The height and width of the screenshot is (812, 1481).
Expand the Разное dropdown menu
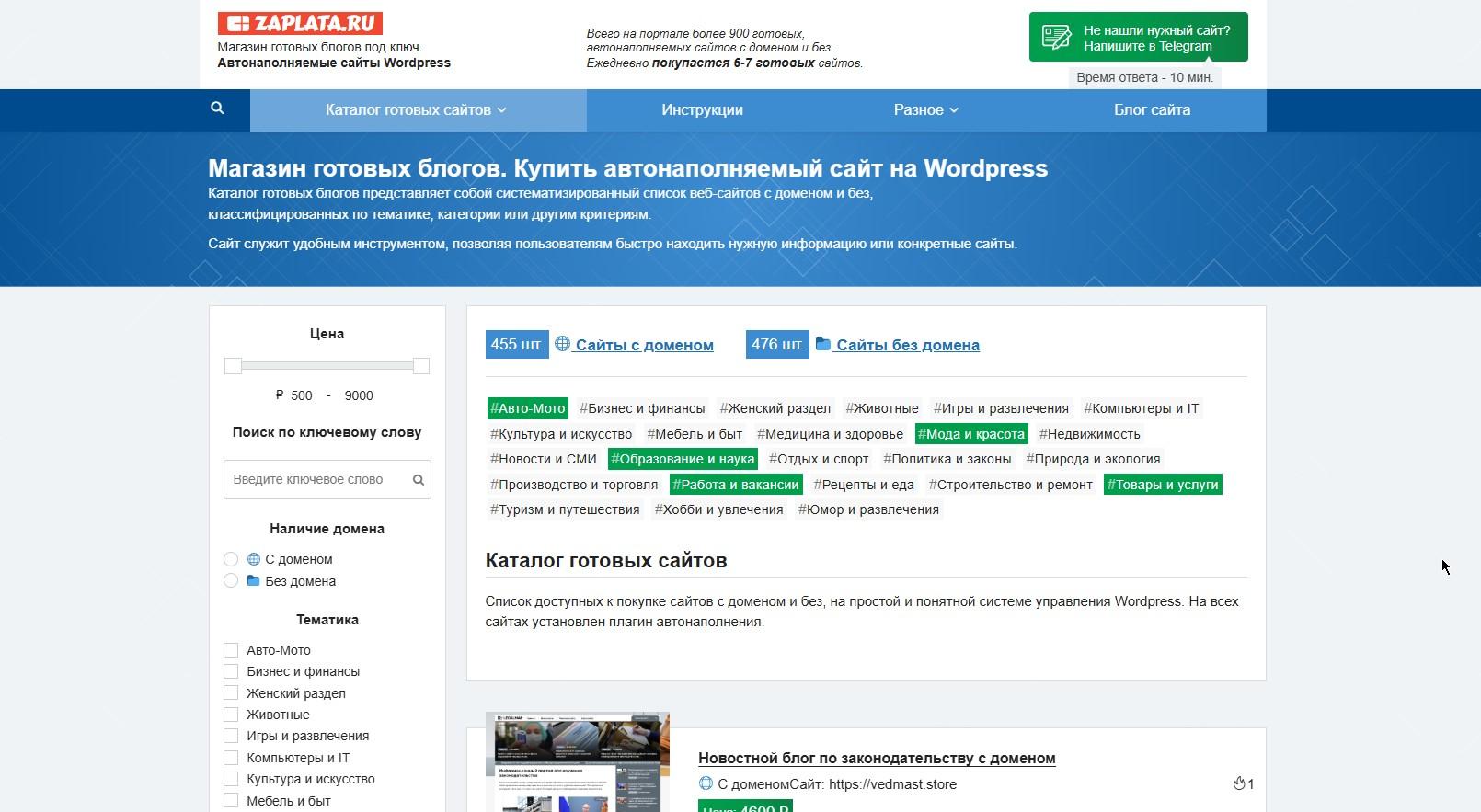tap(926, 109)
